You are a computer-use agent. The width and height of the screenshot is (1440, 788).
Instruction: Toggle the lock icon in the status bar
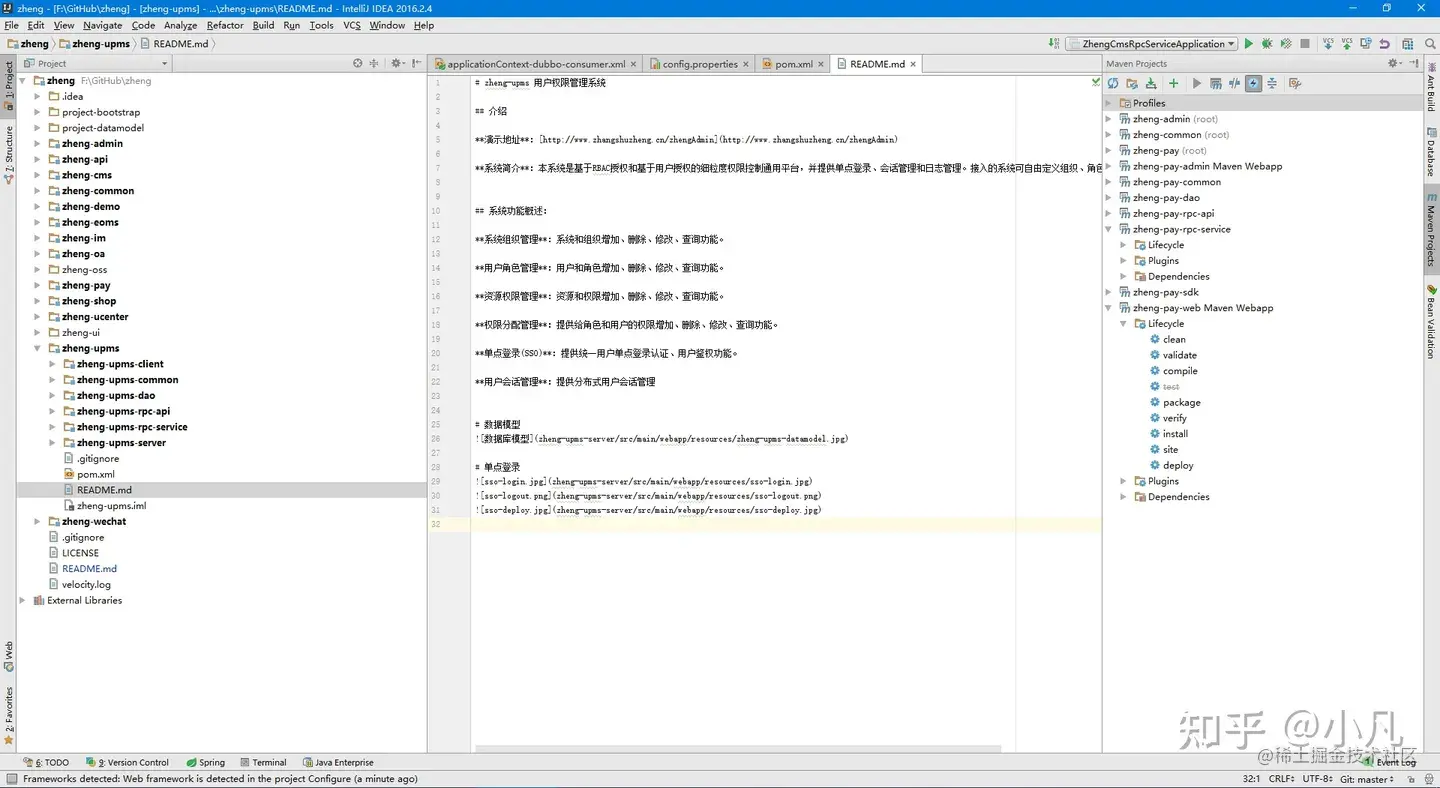(x=1412, y=779)
